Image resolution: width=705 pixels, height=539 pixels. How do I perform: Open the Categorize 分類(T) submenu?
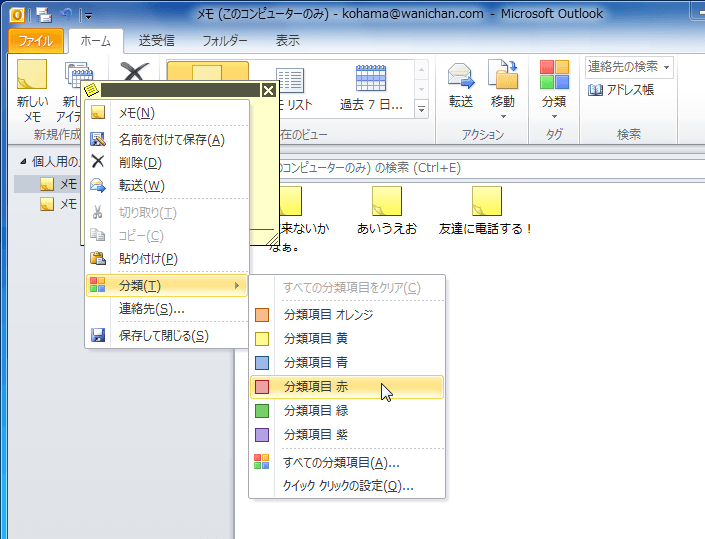(x=167, y=285)
